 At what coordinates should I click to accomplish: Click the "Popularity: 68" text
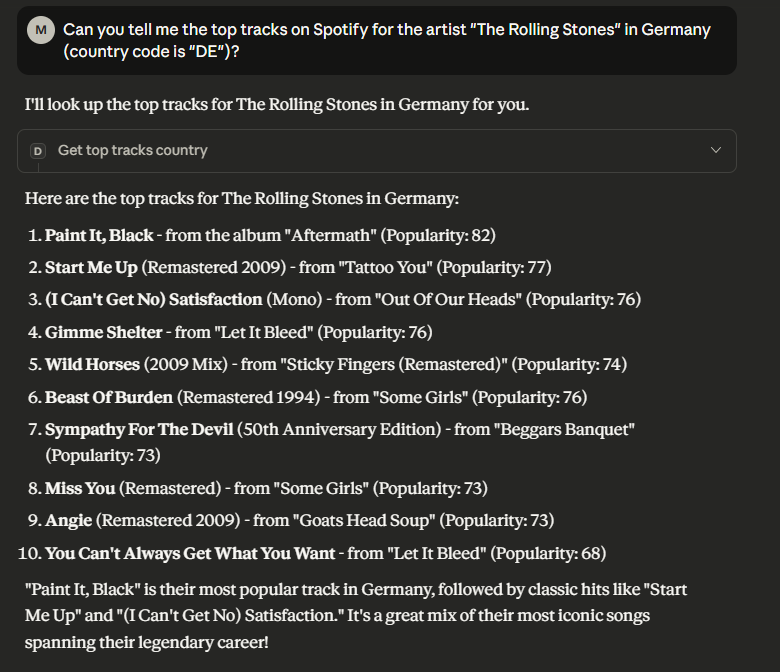click(x=548, y=553)
